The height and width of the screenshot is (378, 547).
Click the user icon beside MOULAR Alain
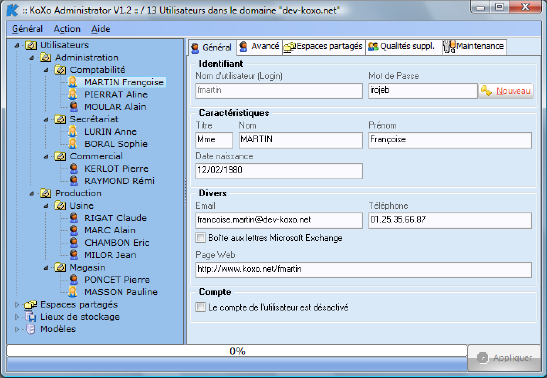point(74,107)
